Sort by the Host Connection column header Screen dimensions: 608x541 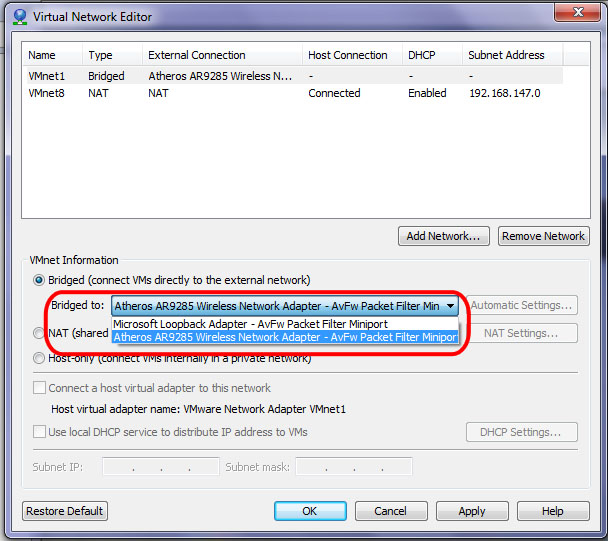348,55
